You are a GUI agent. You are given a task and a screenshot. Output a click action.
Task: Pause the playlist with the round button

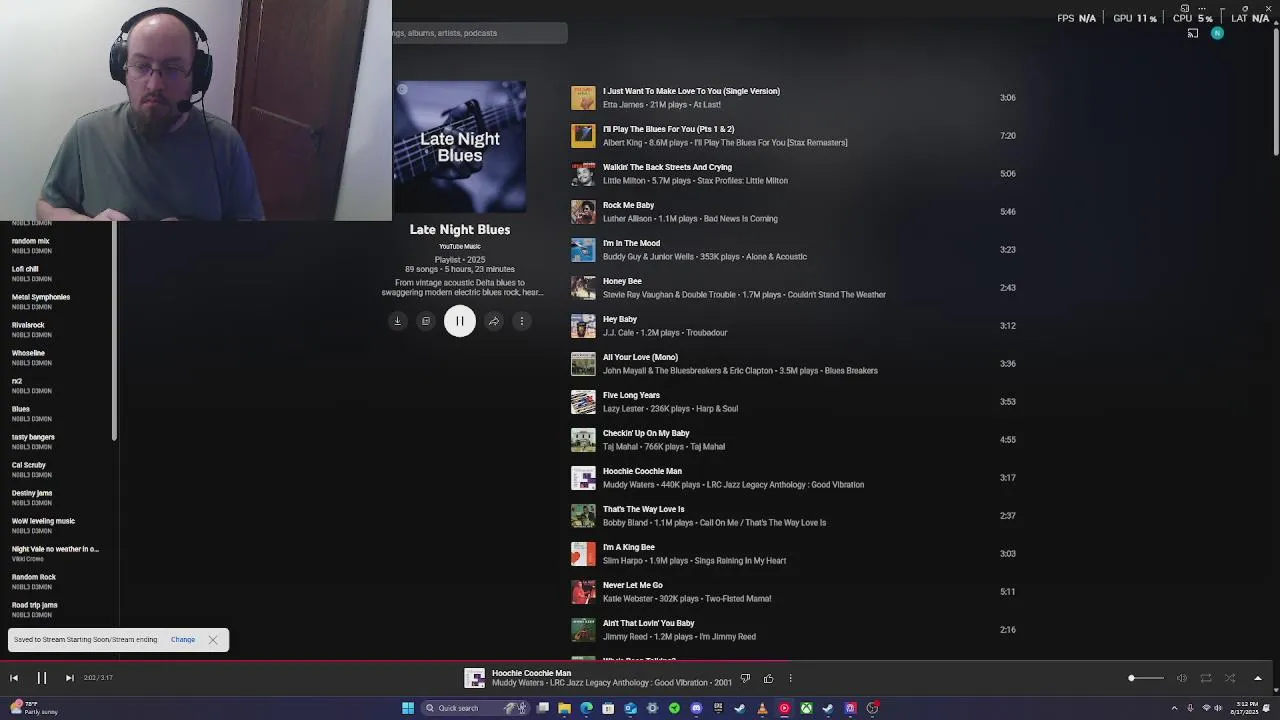pos(460,321)
